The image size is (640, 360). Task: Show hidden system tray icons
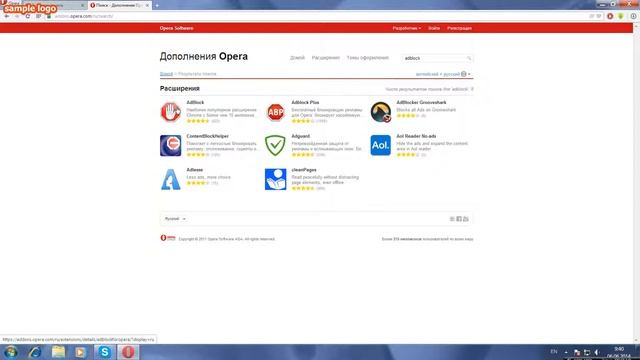point(566,352)
